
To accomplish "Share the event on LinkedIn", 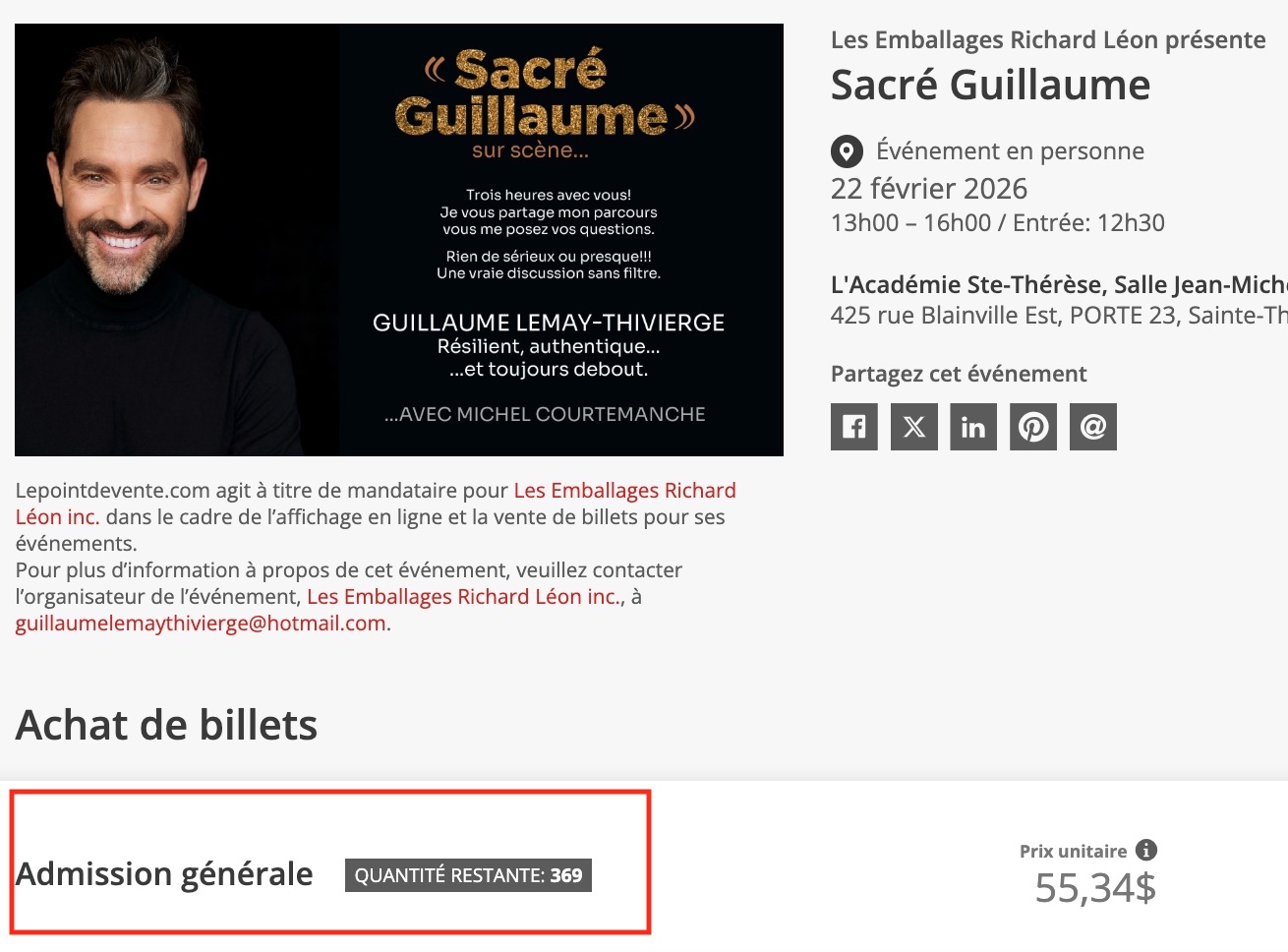I will 973,427.
